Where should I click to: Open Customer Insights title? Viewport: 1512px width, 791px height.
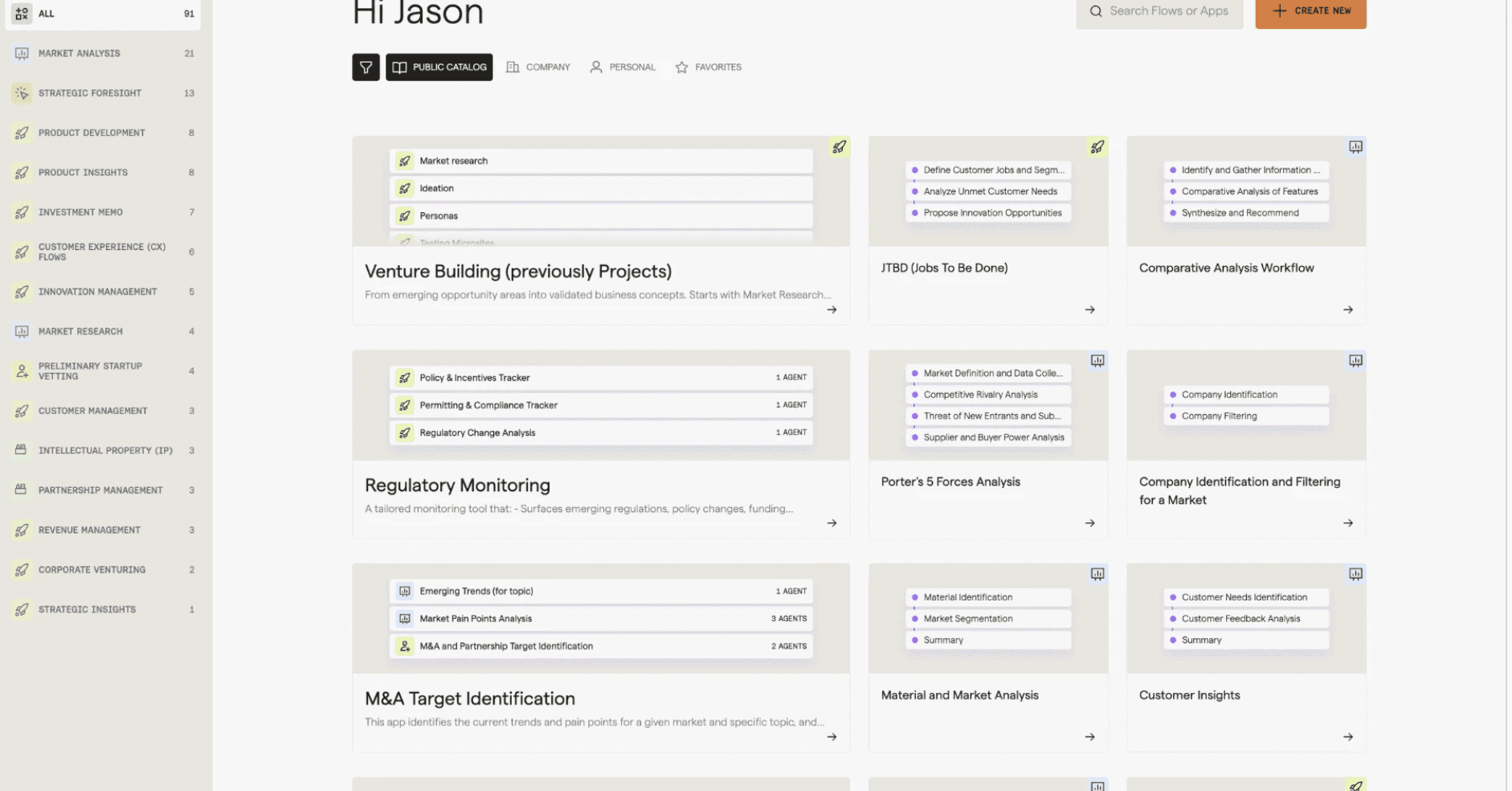1189,695
